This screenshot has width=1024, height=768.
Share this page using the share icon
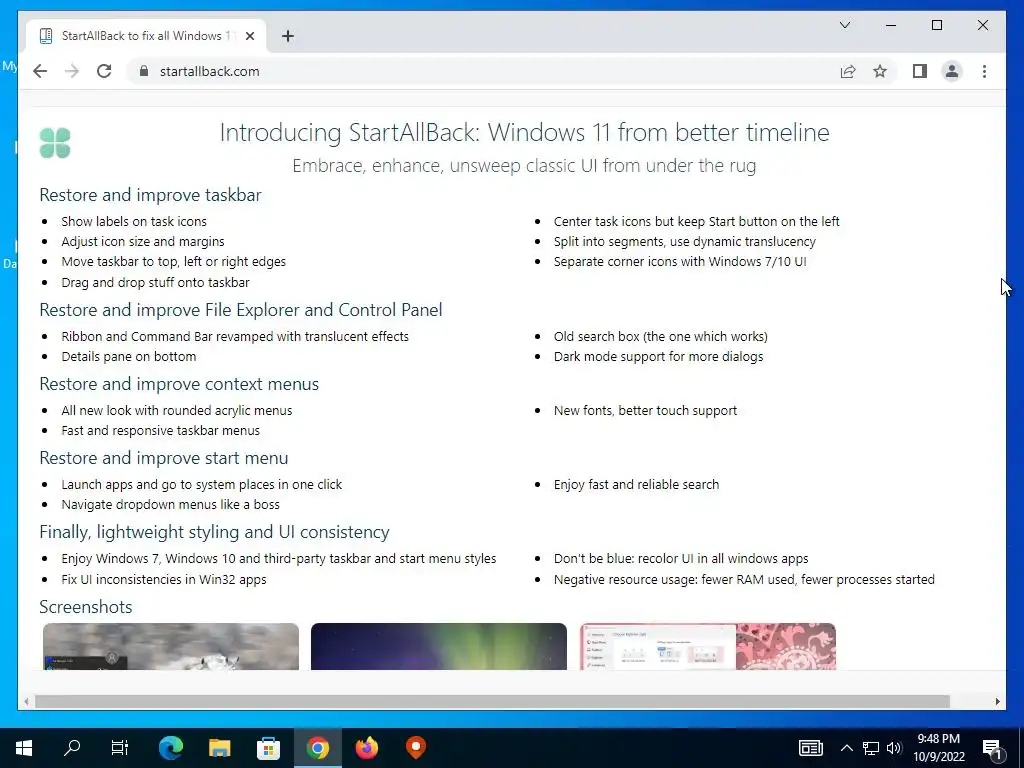point(848,71)
